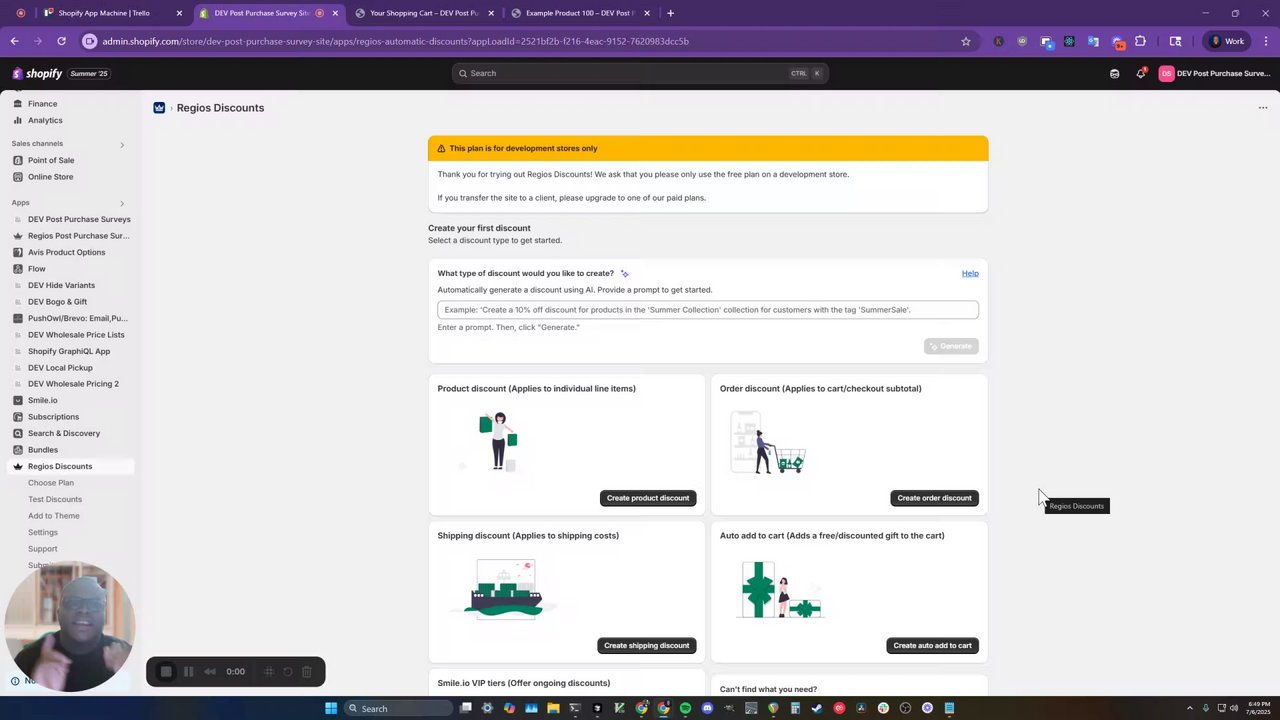The height and width of the screenshot is (720, 1280).
Task: Stop the screen recording
Action: (x=166, y=672)
